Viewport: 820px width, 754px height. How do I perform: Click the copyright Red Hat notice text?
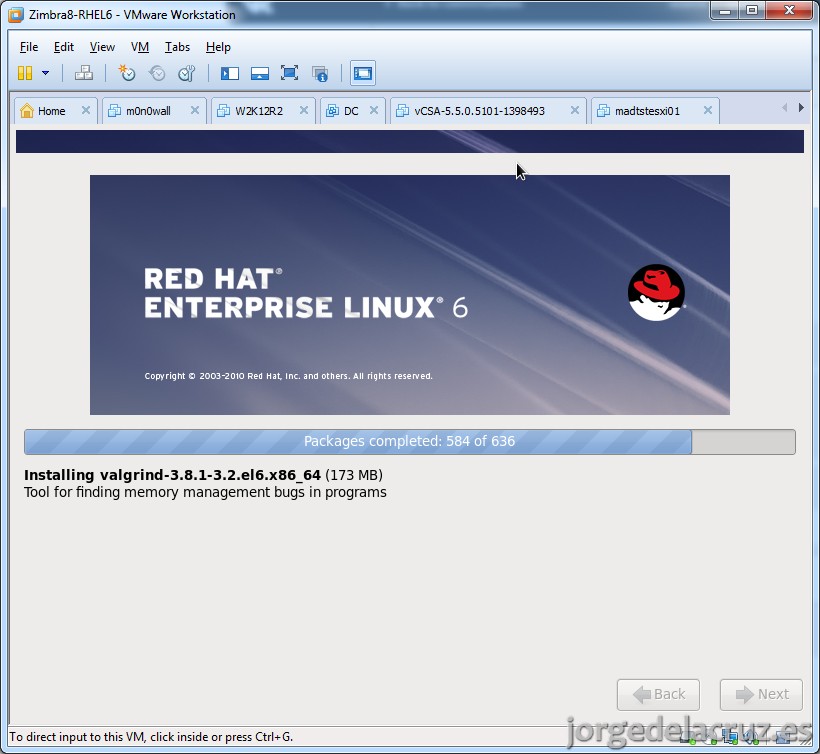pyautogui.click(x=288, y=376)
